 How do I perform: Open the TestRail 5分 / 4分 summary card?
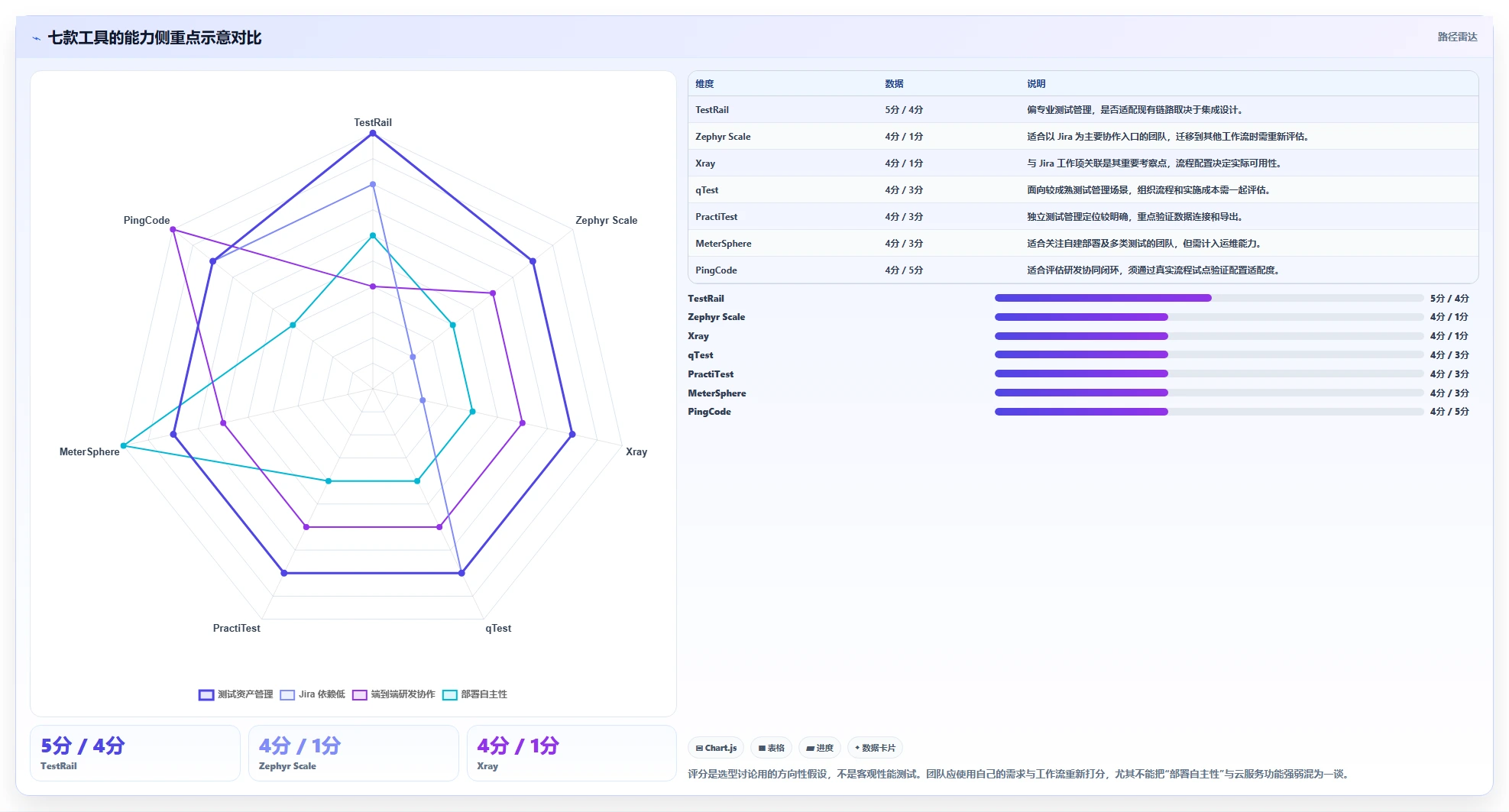point(135,753)
